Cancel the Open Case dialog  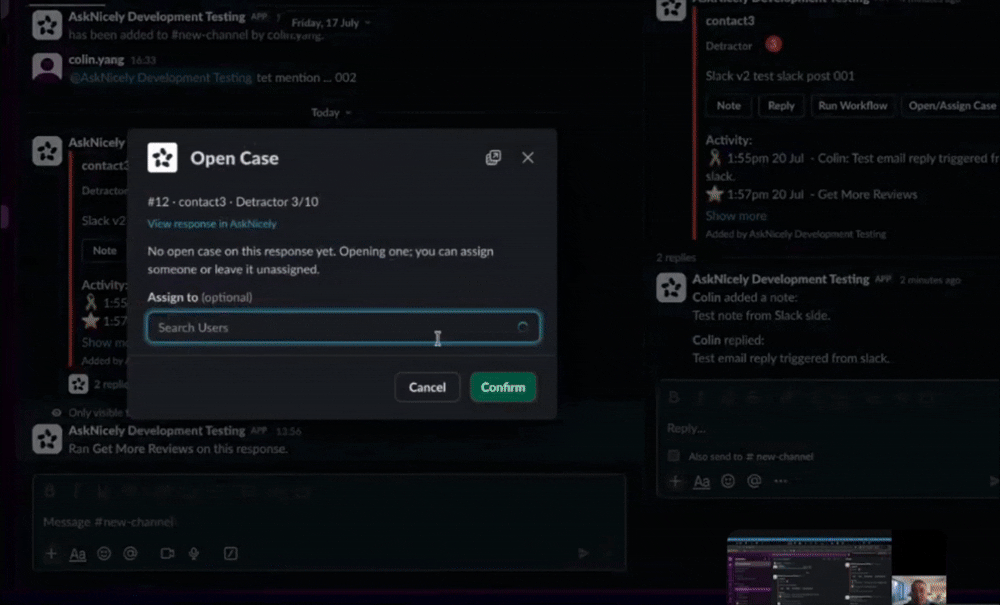[x=427, y=387]
